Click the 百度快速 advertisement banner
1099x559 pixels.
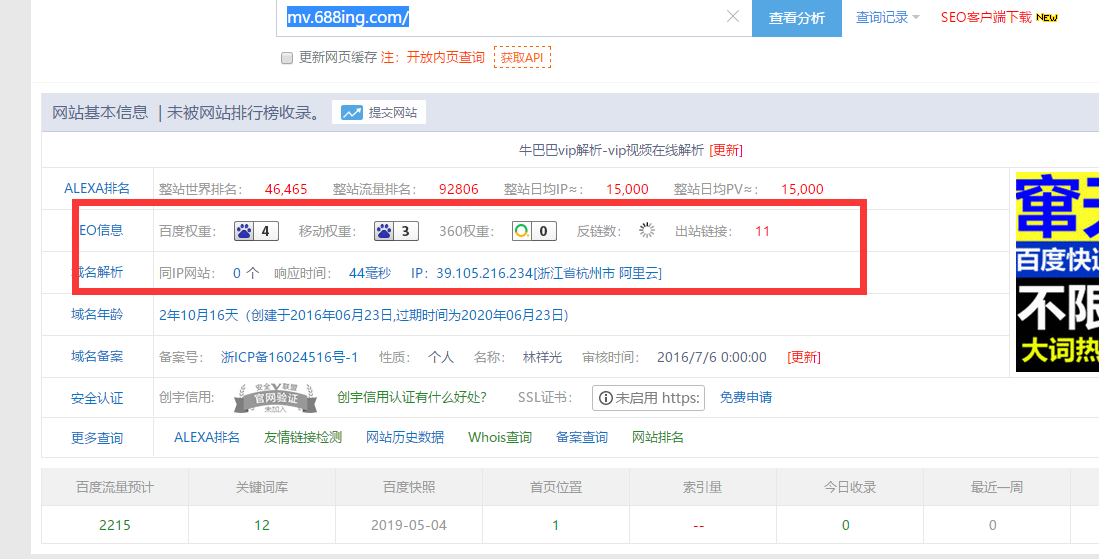[1057, 272]
